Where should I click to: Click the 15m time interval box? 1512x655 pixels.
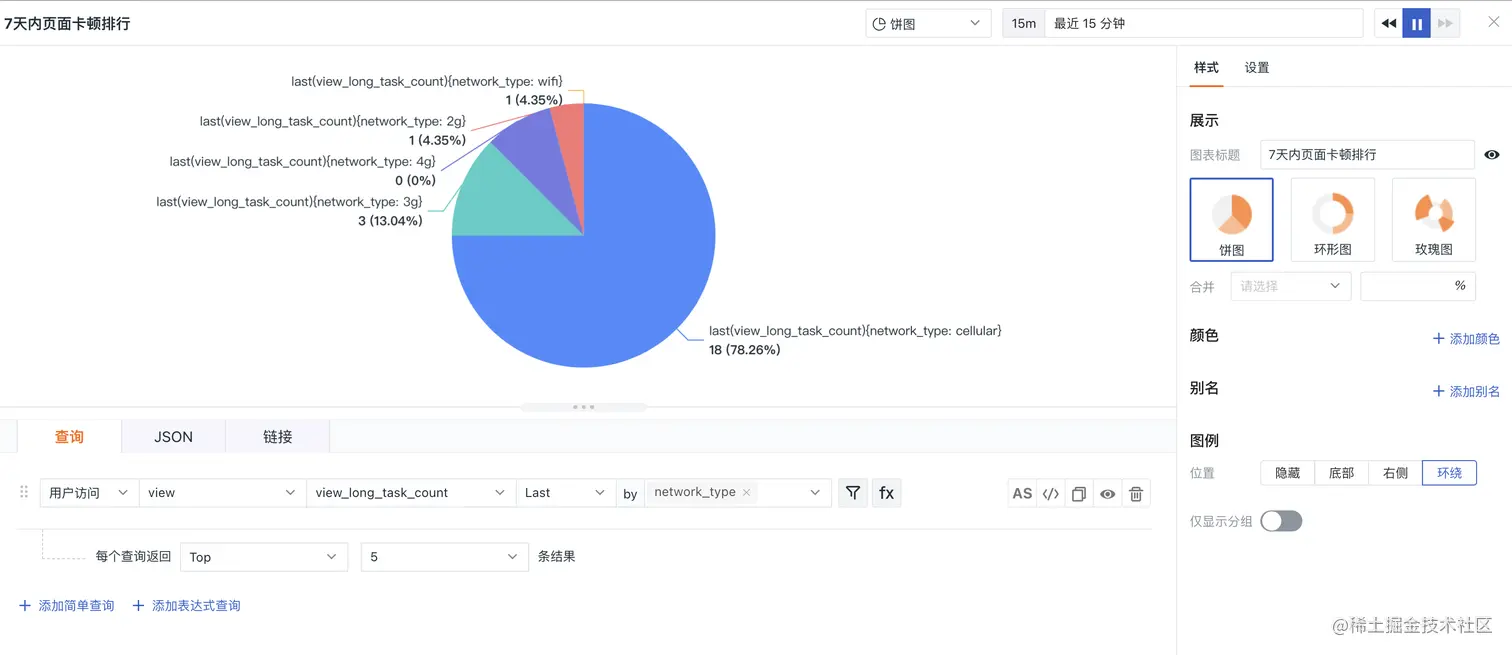click(x=1024, y=23)
